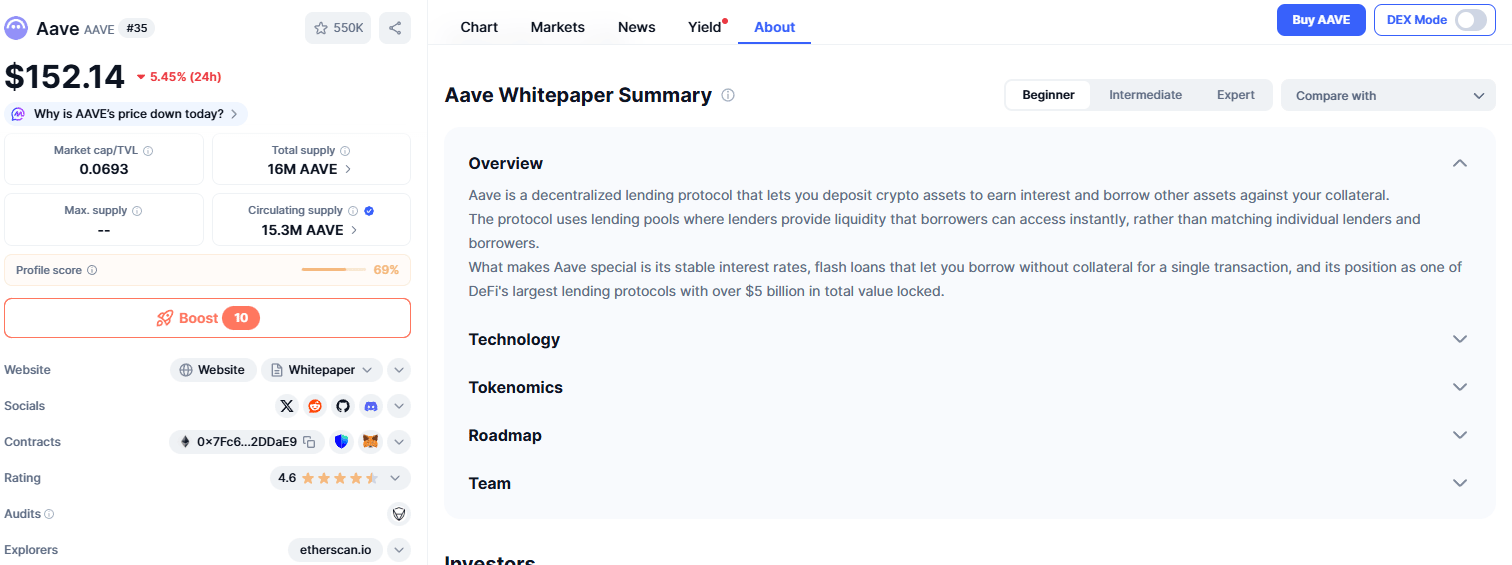Open Aave's Discord server
Image resolution: width=1512 pixels, height=565 pixels.
(x=371, y=406)
